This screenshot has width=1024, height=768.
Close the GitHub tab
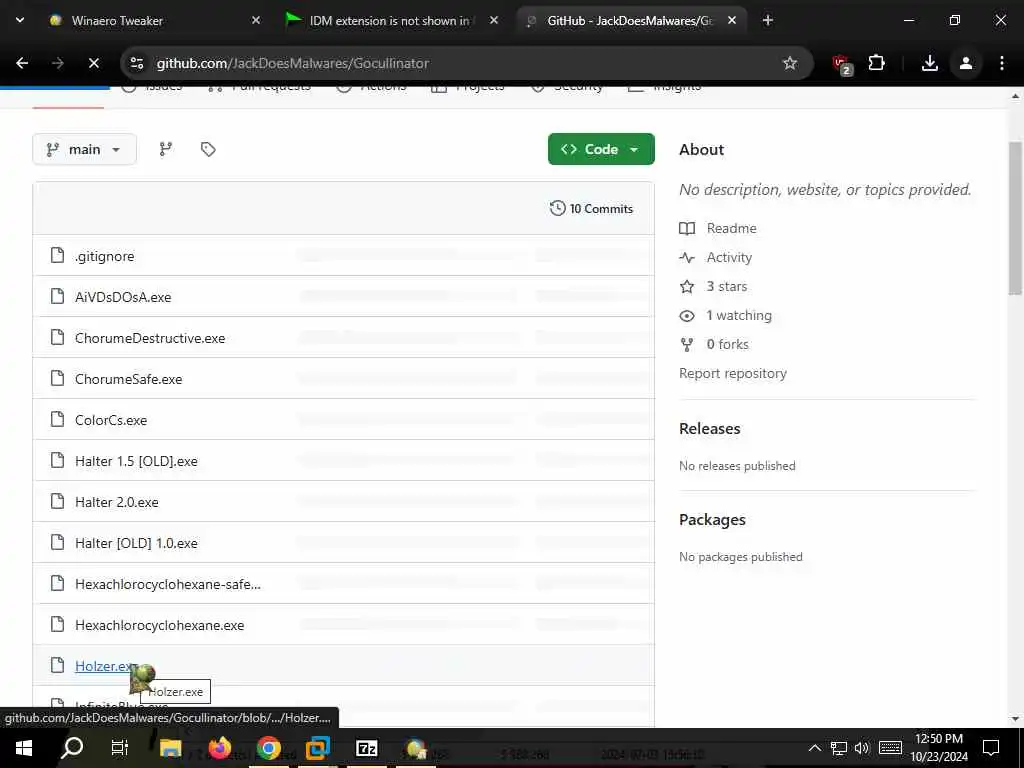pyautogui.click(x=732, y=20)
